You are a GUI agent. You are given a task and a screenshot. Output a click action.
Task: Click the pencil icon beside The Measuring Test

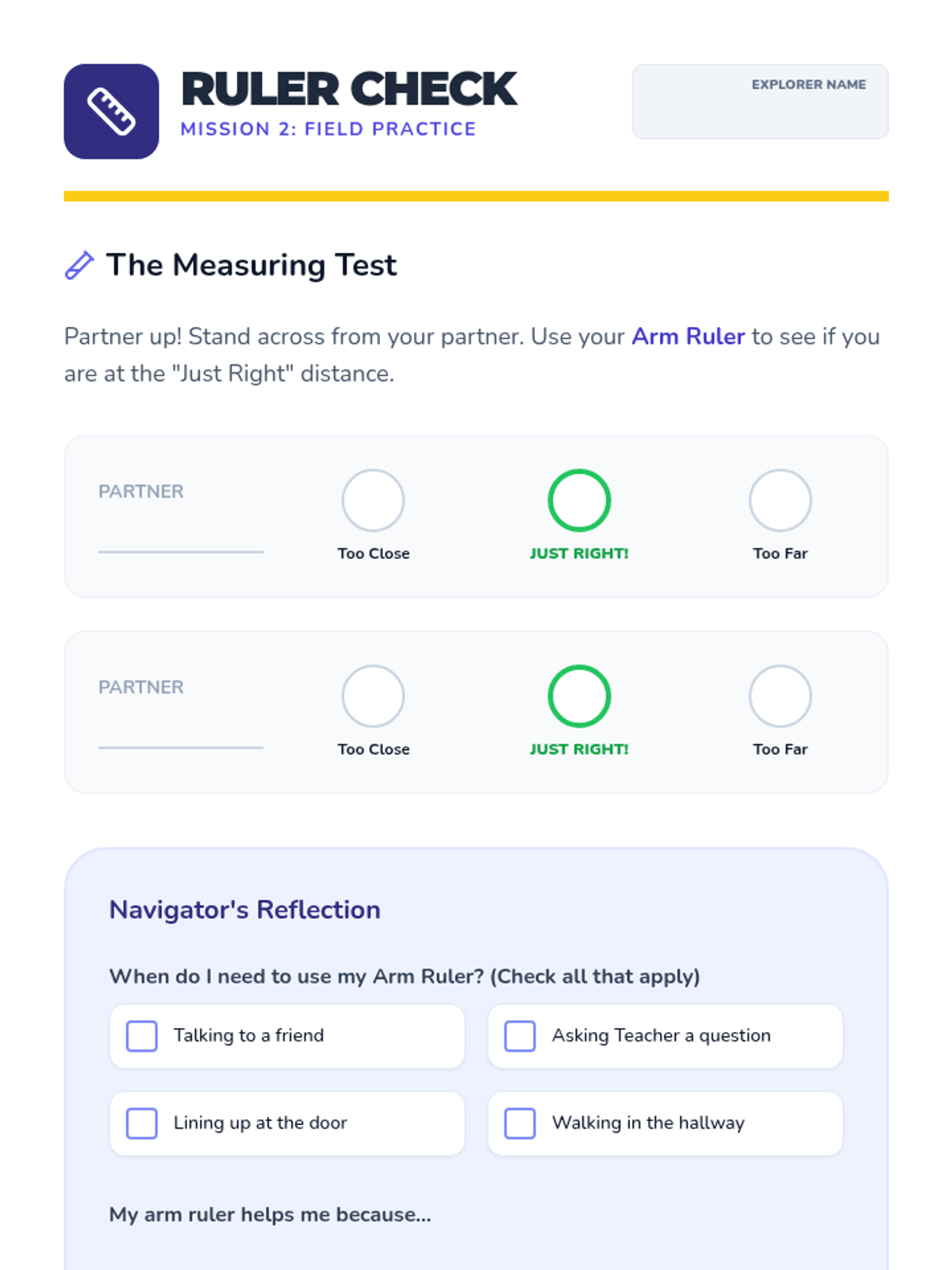click(x=79, y=265)
